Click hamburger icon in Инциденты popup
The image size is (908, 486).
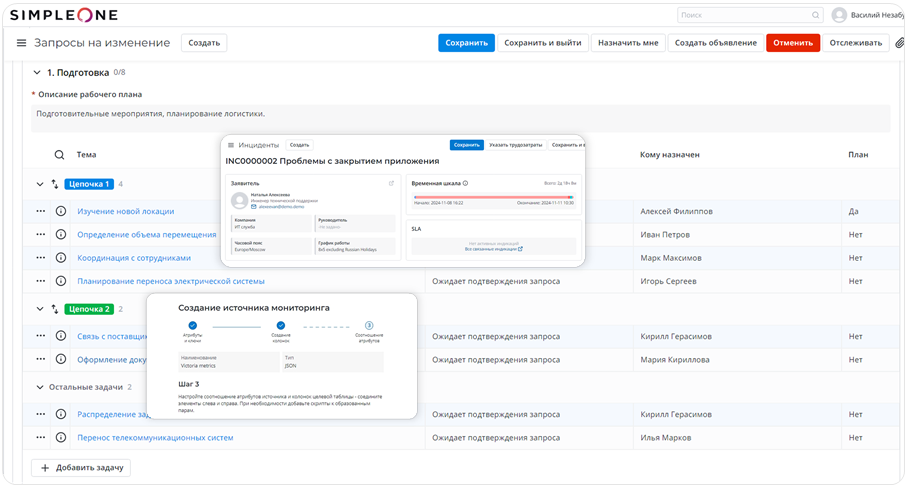[231, 145]
